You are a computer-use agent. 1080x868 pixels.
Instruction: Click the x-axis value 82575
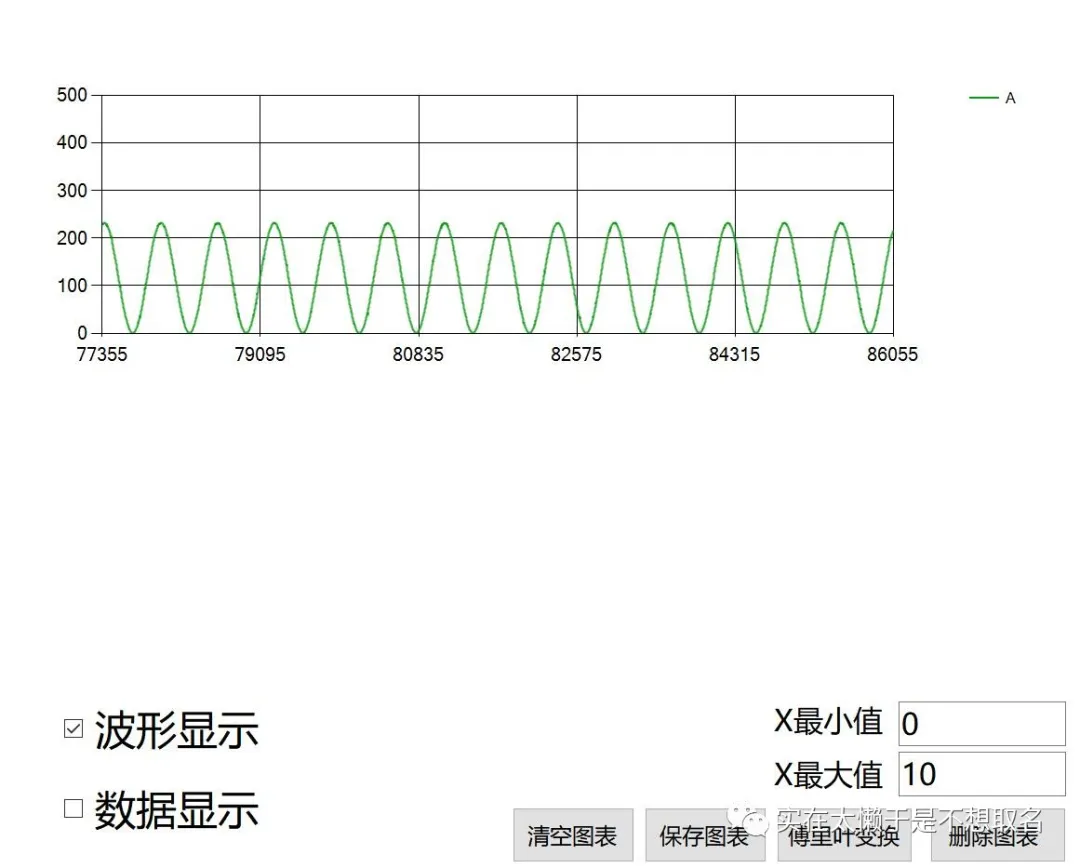point(576,355)
